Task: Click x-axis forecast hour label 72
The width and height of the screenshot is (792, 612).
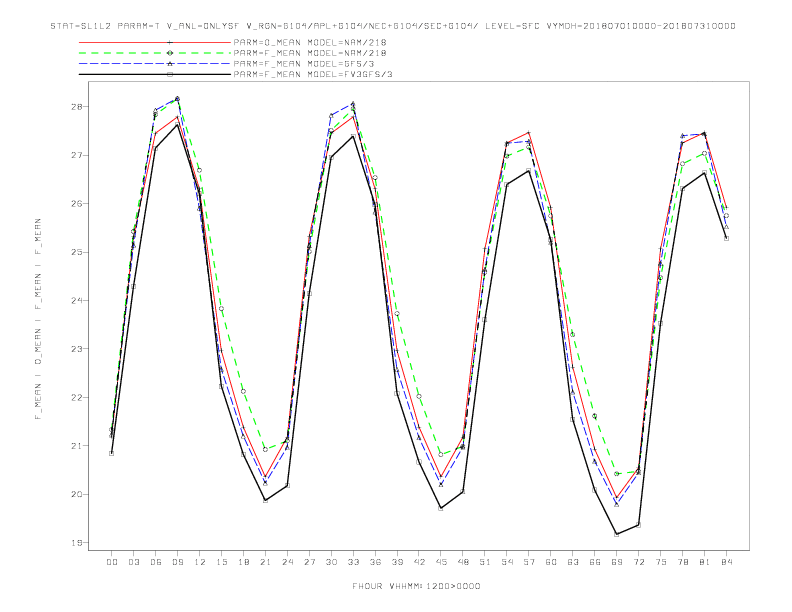Action: coord(639,562)
